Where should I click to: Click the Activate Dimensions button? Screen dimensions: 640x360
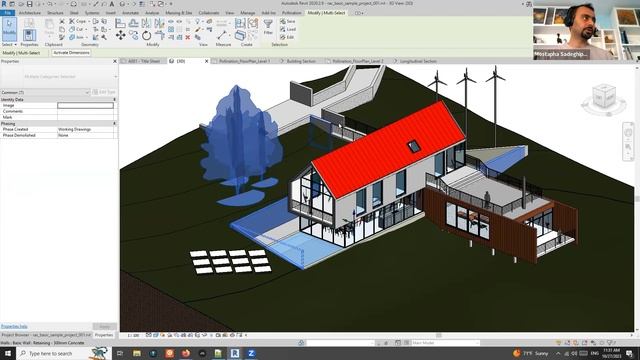tap(71, 53)
